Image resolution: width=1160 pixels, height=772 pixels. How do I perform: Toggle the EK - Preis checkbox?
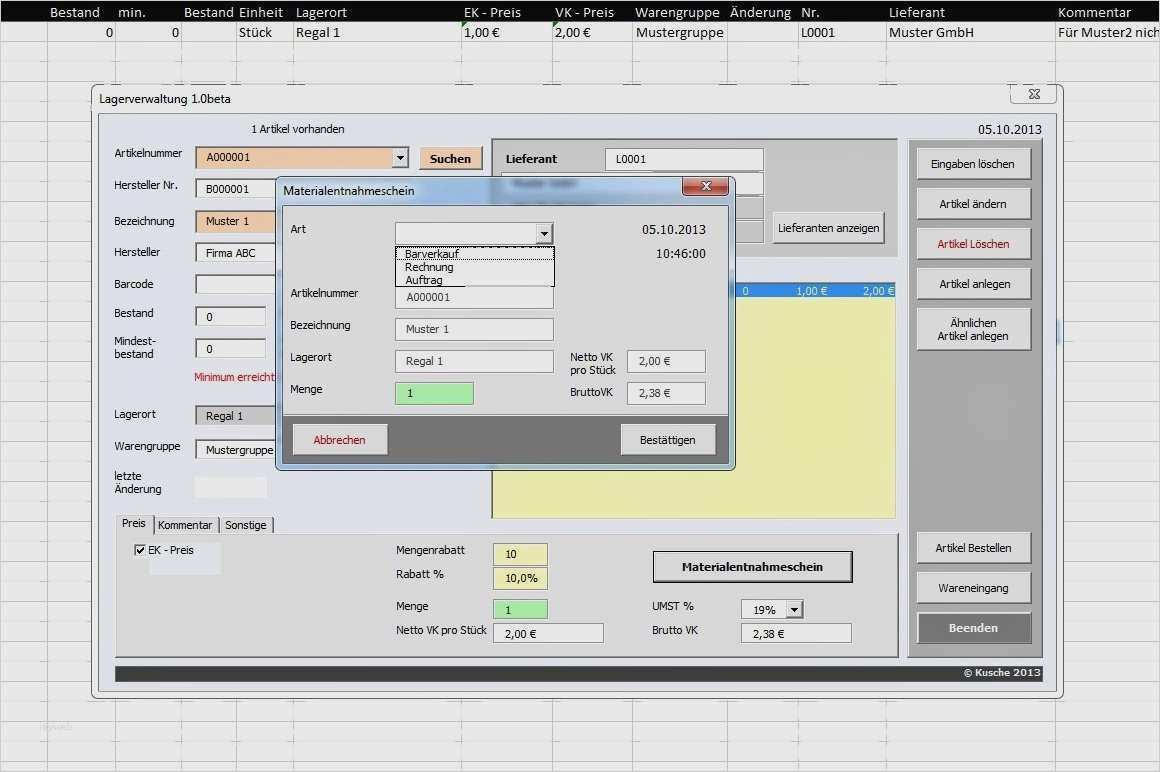140,550
